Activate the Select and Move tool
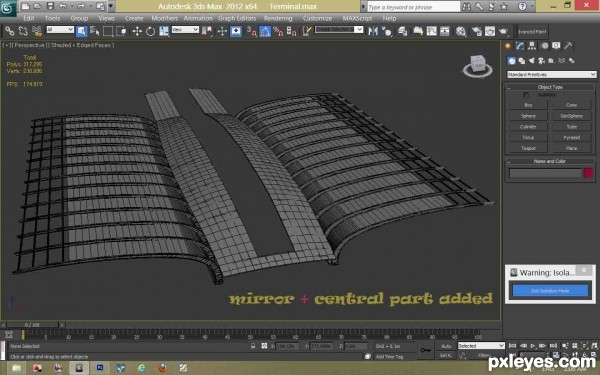Screen dimensions: 600x375 click(137, 31)
